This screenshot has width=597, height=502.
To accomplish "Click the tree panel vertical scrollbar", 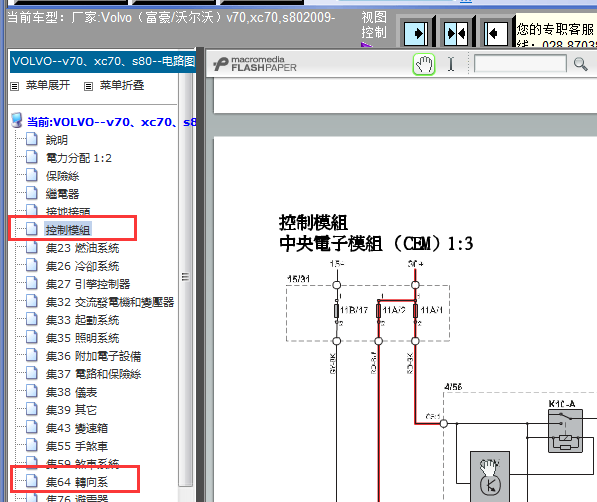I will click(x=185, y=277).
